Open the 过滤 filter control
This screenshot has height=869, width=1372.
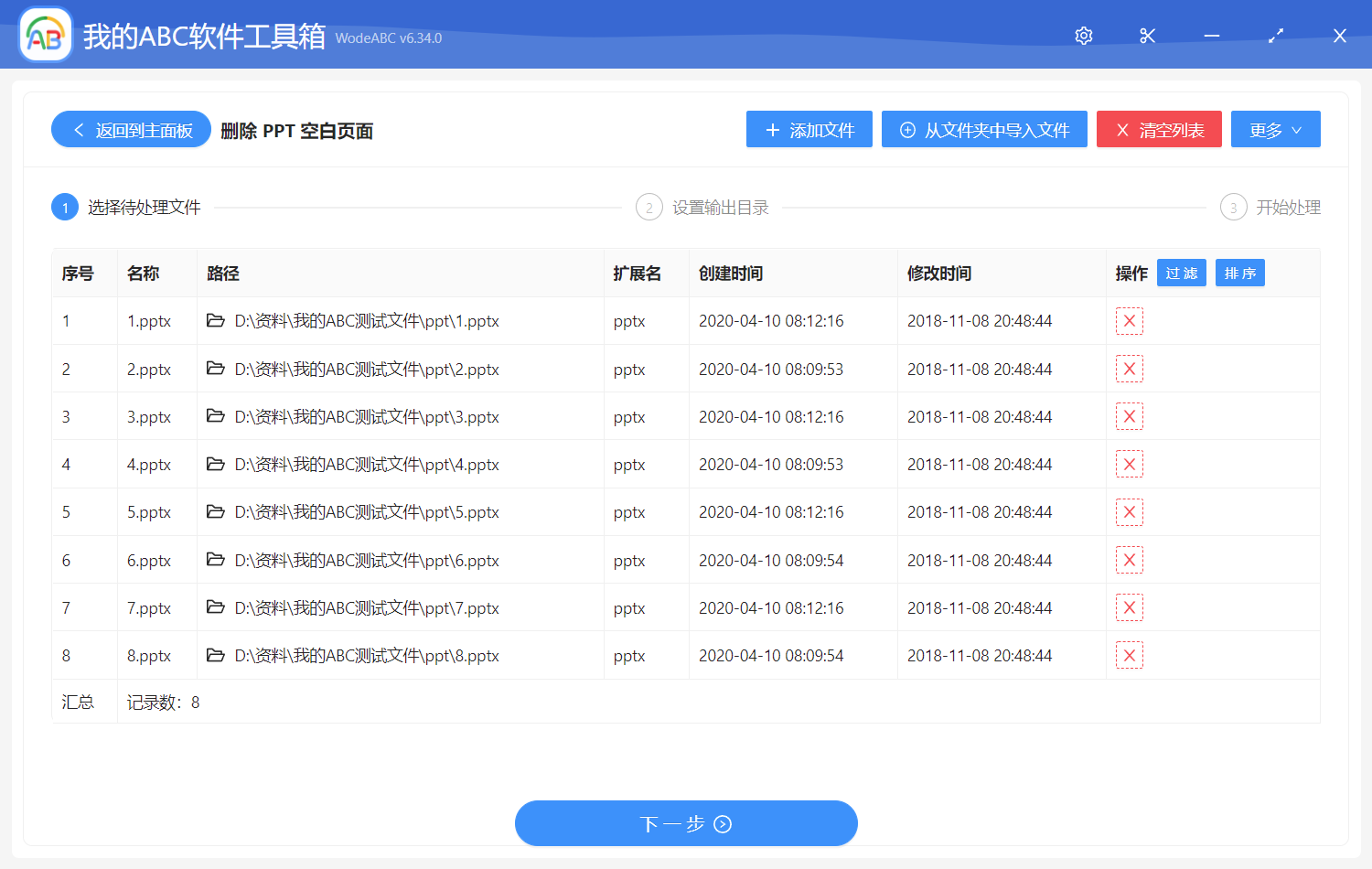(1181, 273)
